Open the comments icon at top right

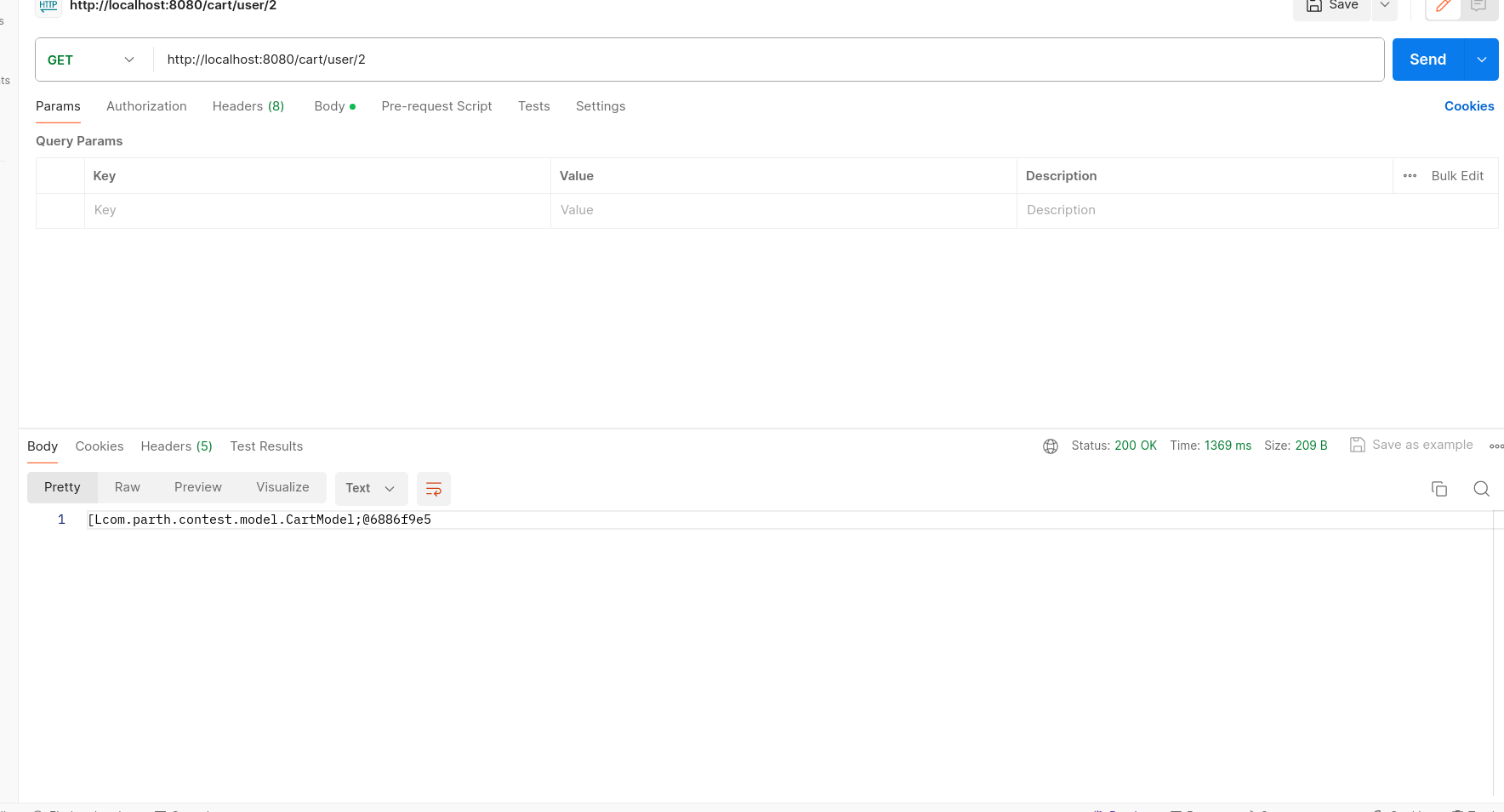(1478, 6)
